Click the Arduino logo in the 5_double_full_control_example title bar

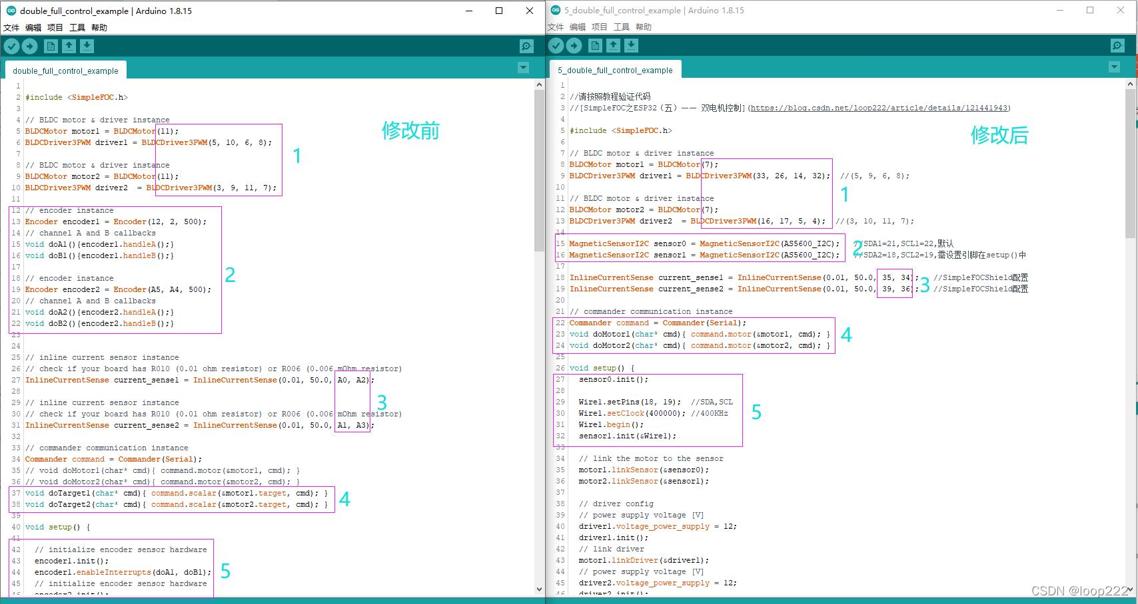coord(556,10)
